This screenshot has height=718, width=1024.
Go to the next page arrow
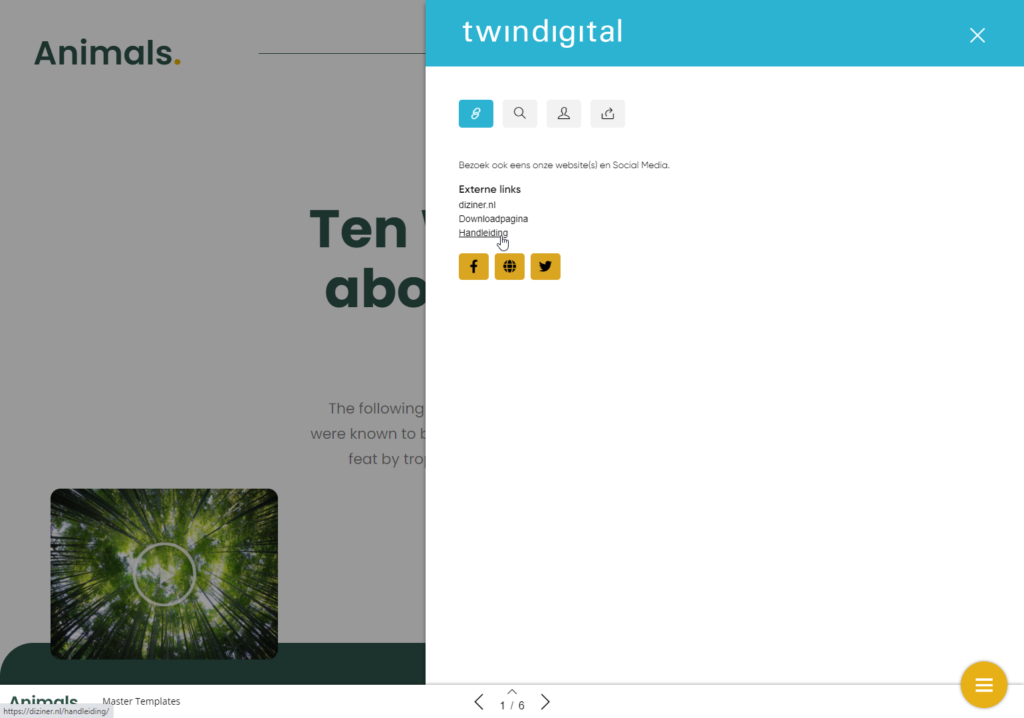tap(545, 702)
